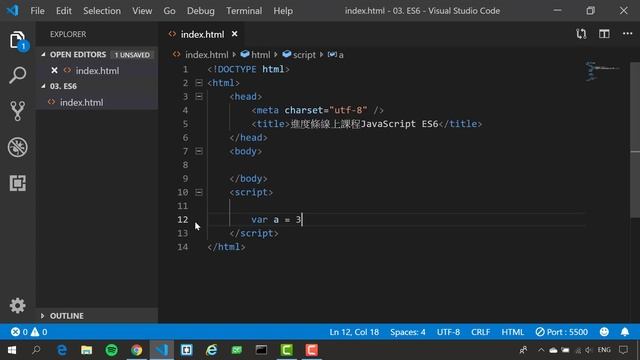Viewport: 640px width, 360px height.
Task: Click Port : 5500 Live Server status
Action: [562, 332]
